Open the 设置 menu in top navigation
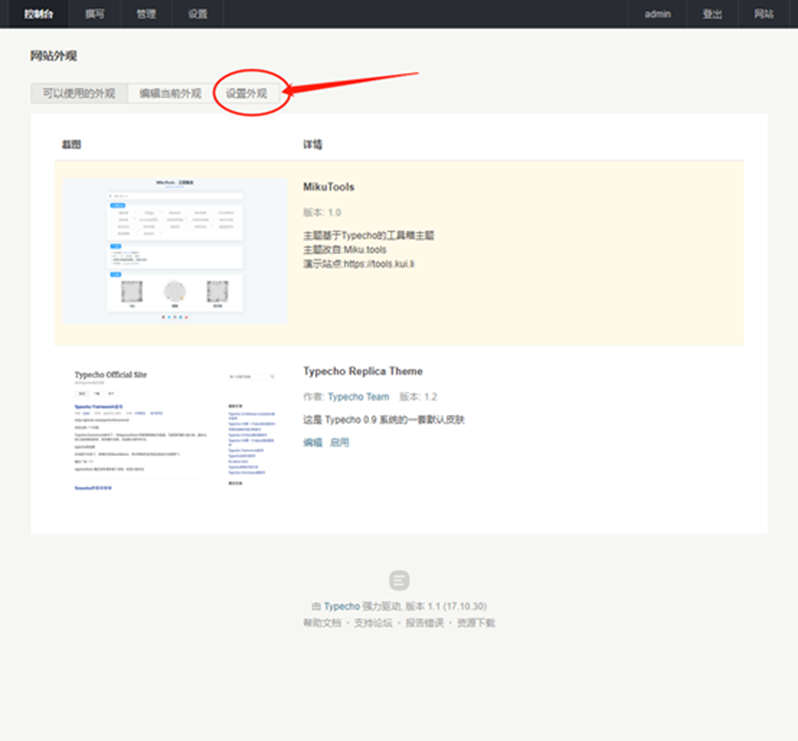798x741 pixels. coord(198,14)
